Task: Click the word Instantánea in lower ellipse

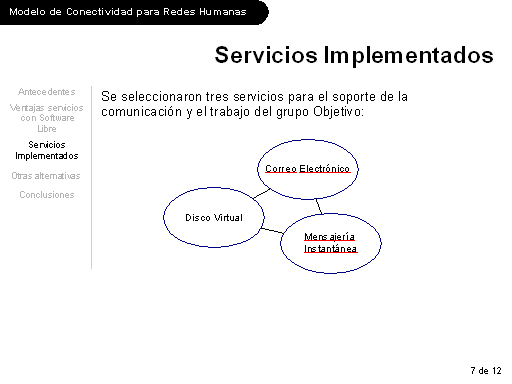Action: coord(330,249)
